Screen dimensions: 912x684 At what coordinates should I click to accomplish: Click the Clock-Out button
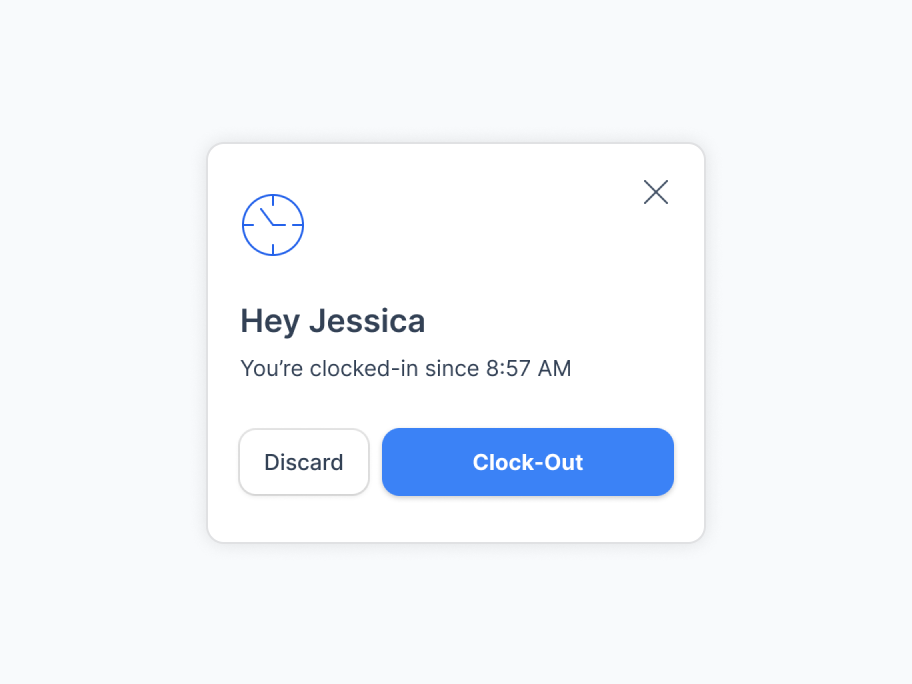[x=528, y=462]
